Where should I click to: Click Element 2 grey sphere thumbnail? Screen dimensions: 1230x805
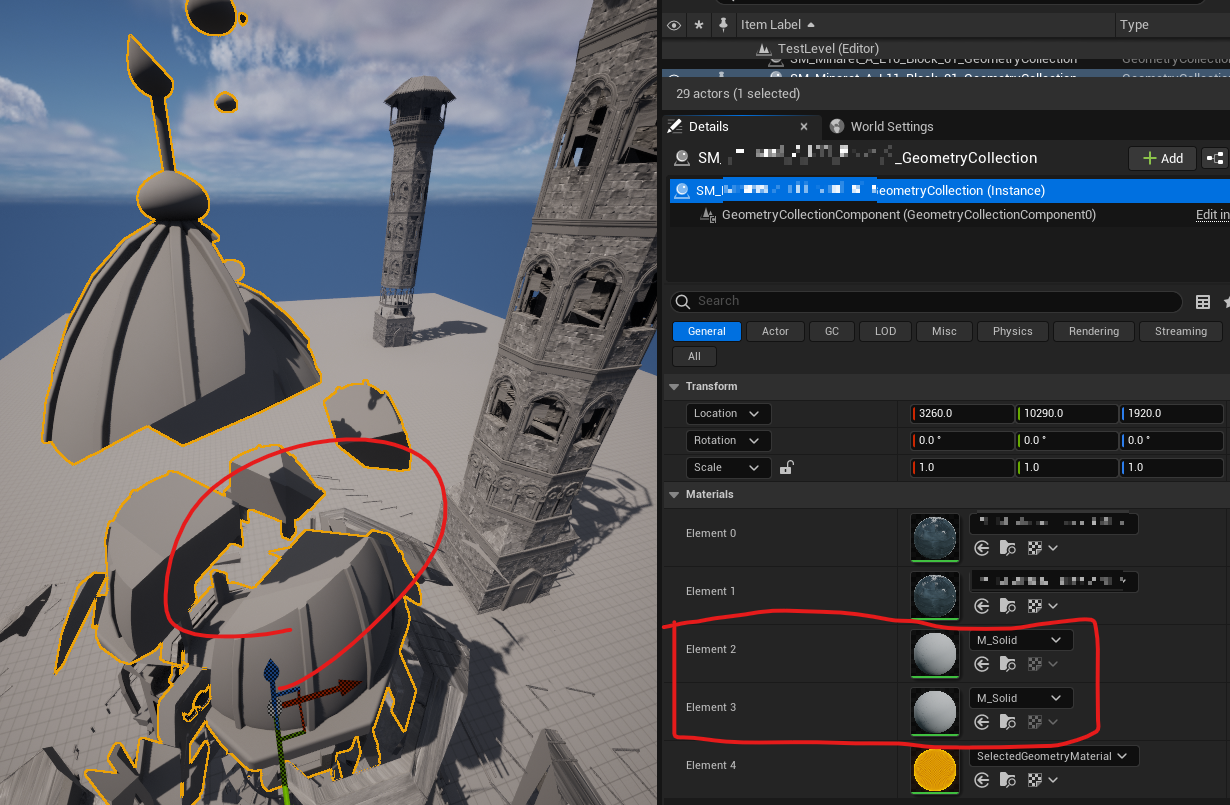pyautogui.click(x=935, y=654)
